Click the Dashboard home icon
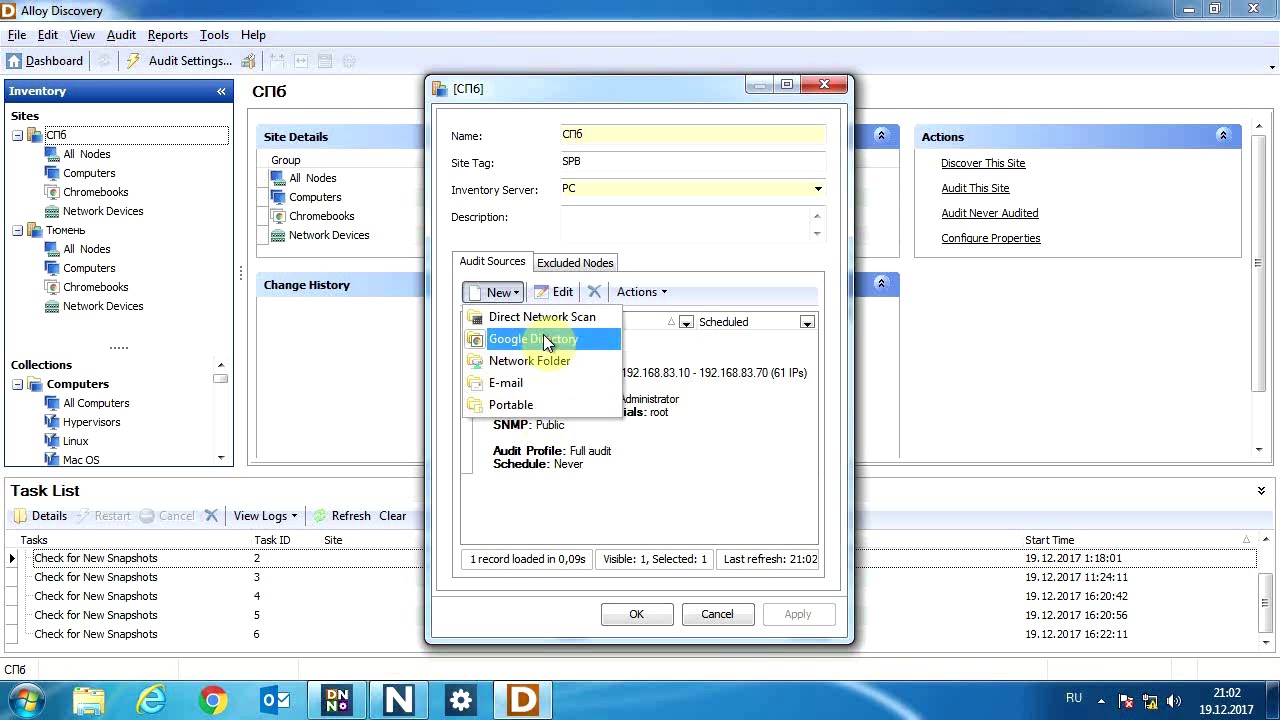The width and height of the screenshot is (1280, 720). click(x=14, y=61)
